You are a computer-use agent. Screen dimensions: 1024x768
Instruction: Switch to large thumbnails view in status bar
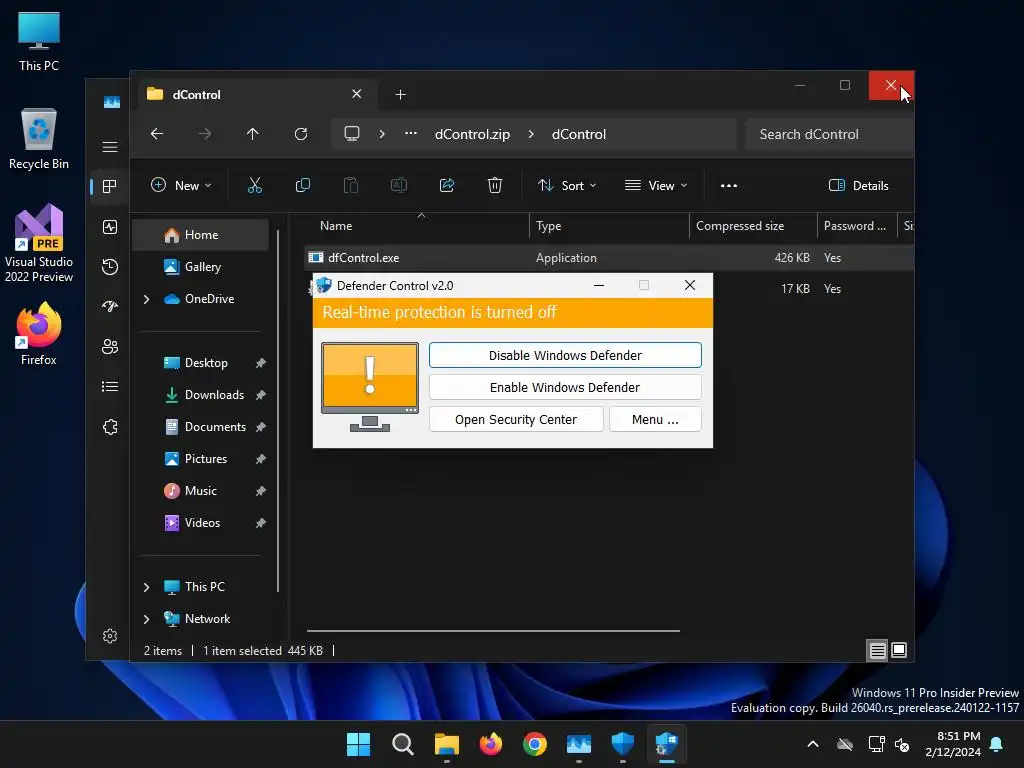(x=899, y=650)
